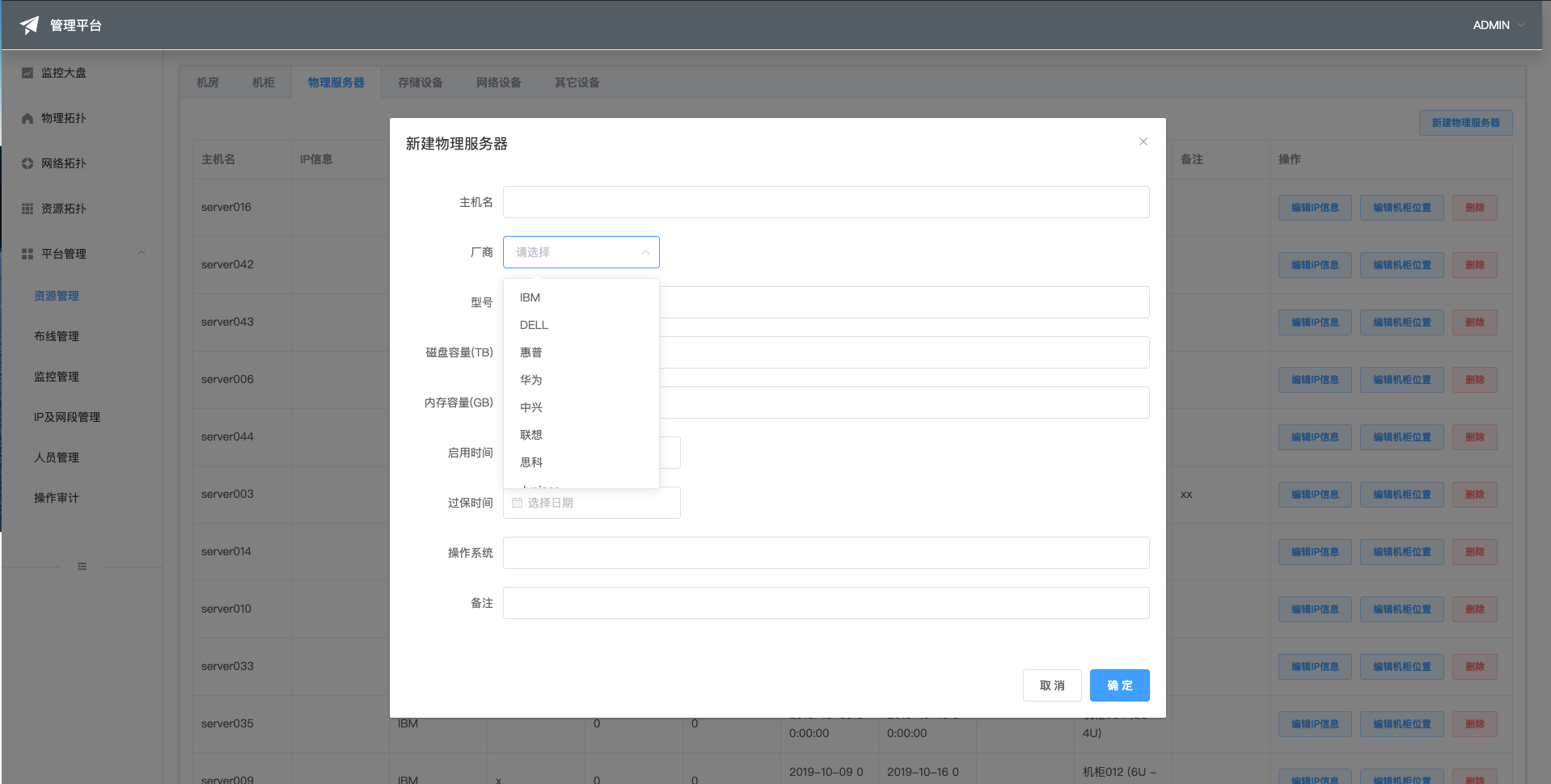Click 新建物理服务器 button
1551x784 pixels.
tap(1466, 123)
